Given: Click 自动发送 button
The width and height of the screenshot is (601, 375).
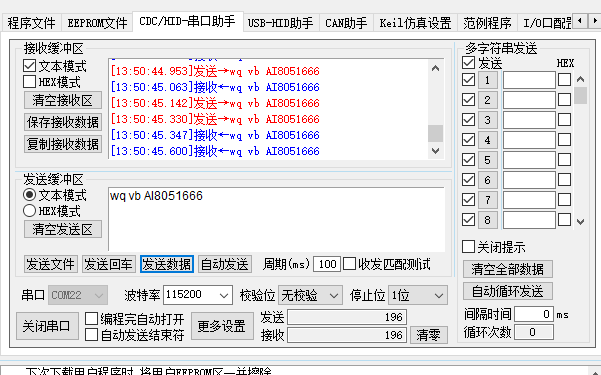Looking at the screenshot, I should (x=225, y=264).
